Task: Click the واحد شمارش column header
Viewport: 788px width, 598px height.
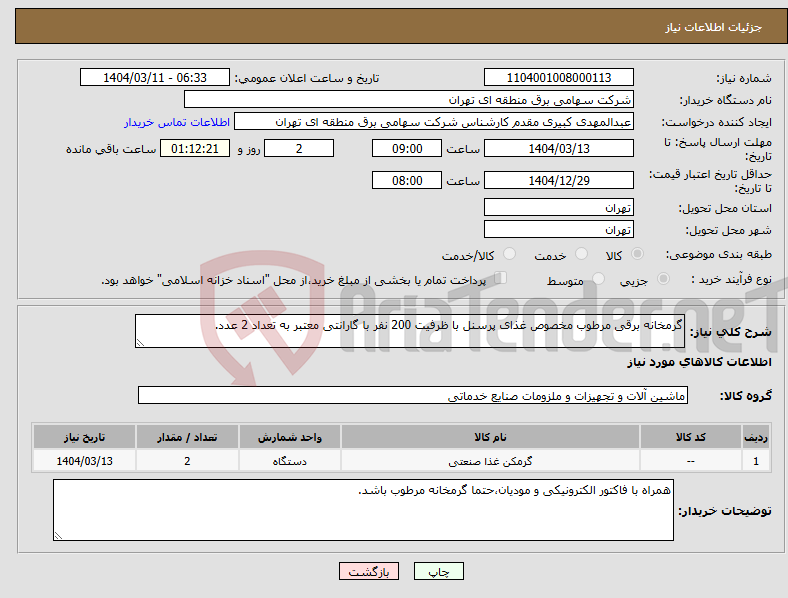Action: (289, 437)
